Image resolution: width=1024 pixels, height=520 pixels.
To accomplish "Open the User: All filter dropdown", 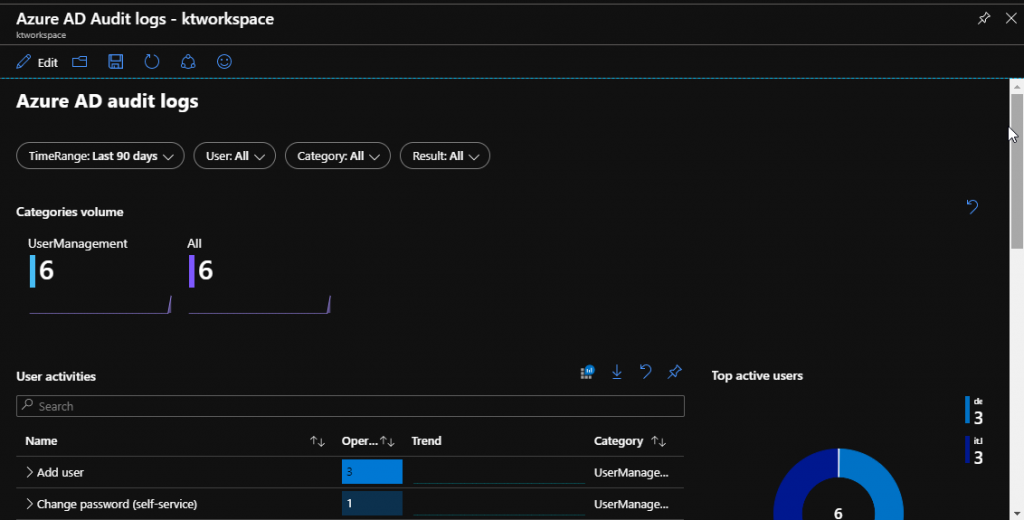I will point(234,156).
